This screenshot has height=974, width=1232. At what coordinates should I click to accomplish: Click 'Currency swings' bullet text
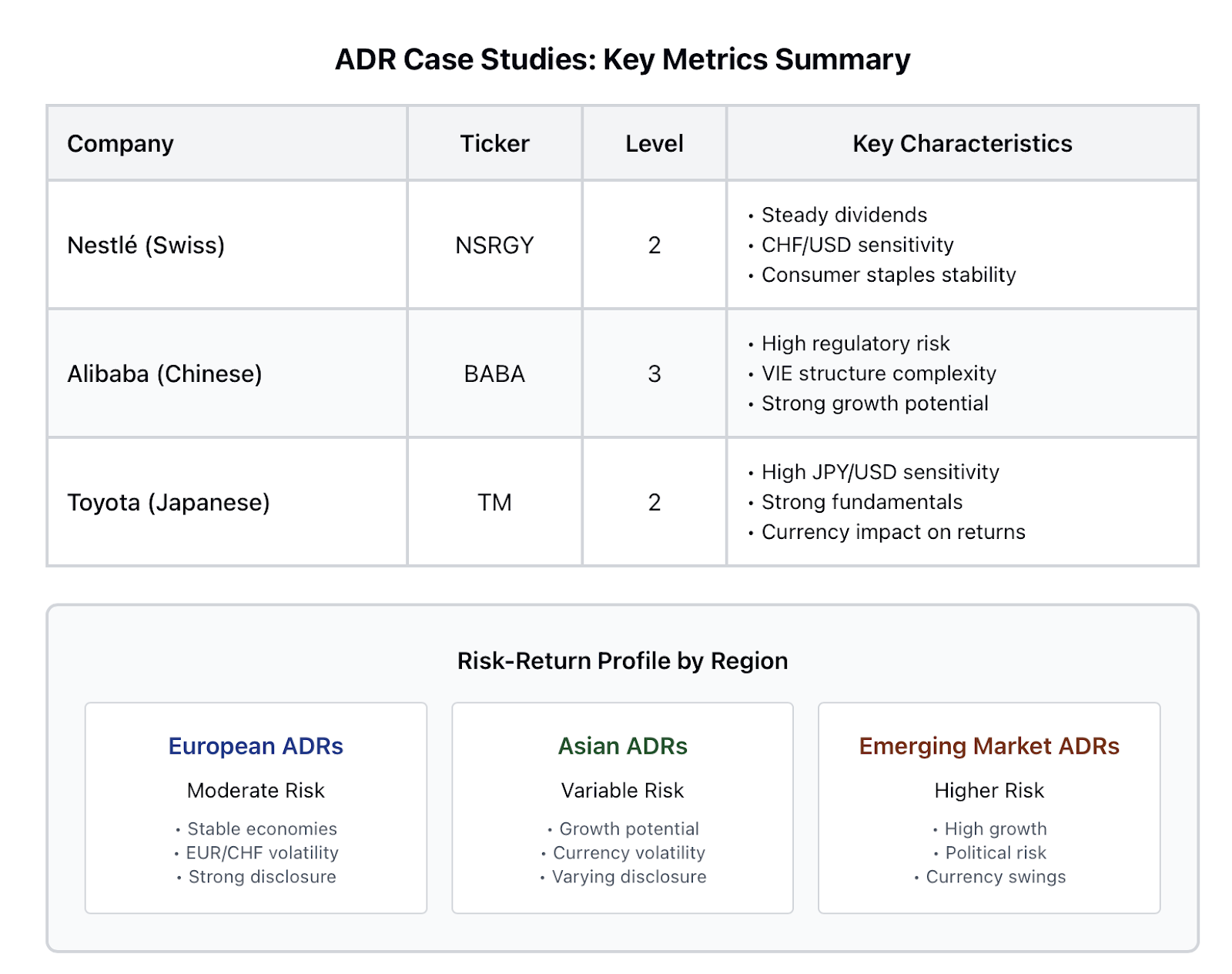996,877
